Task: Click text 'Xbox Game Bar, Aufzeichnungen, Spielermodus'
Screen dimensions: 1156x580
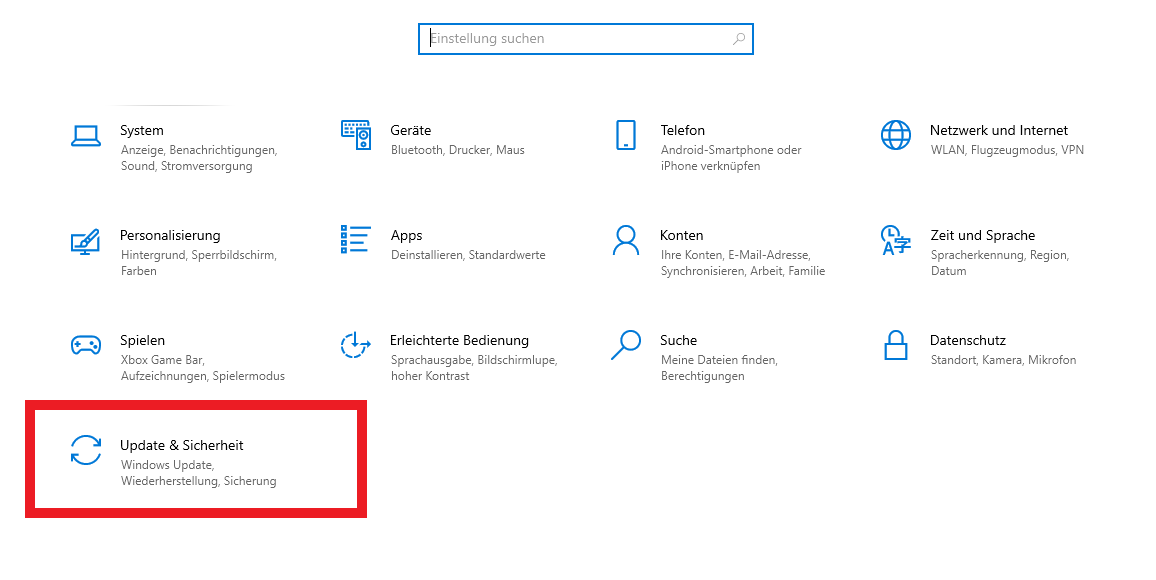Action: [x=203, y=368]
